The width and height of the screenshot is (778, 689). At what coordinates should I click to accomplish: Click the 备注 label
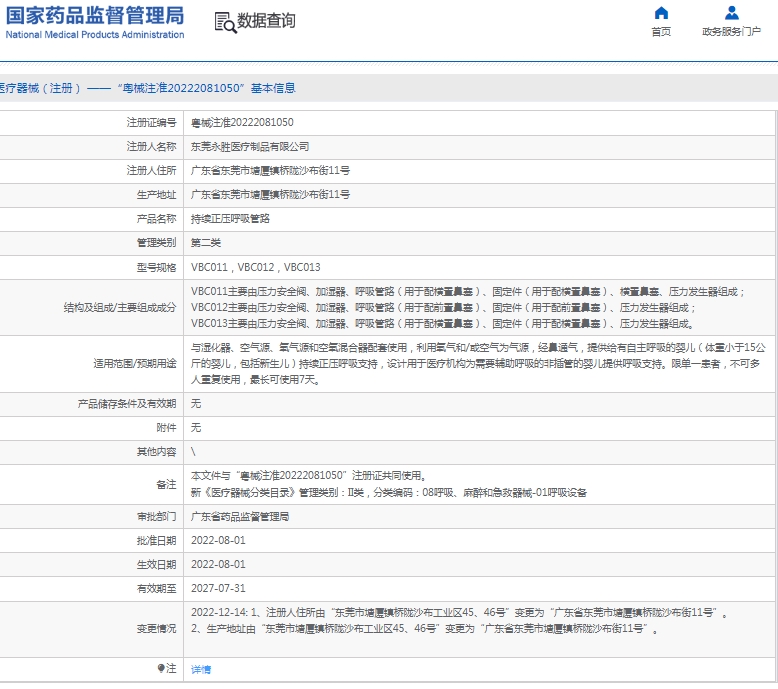166,484
